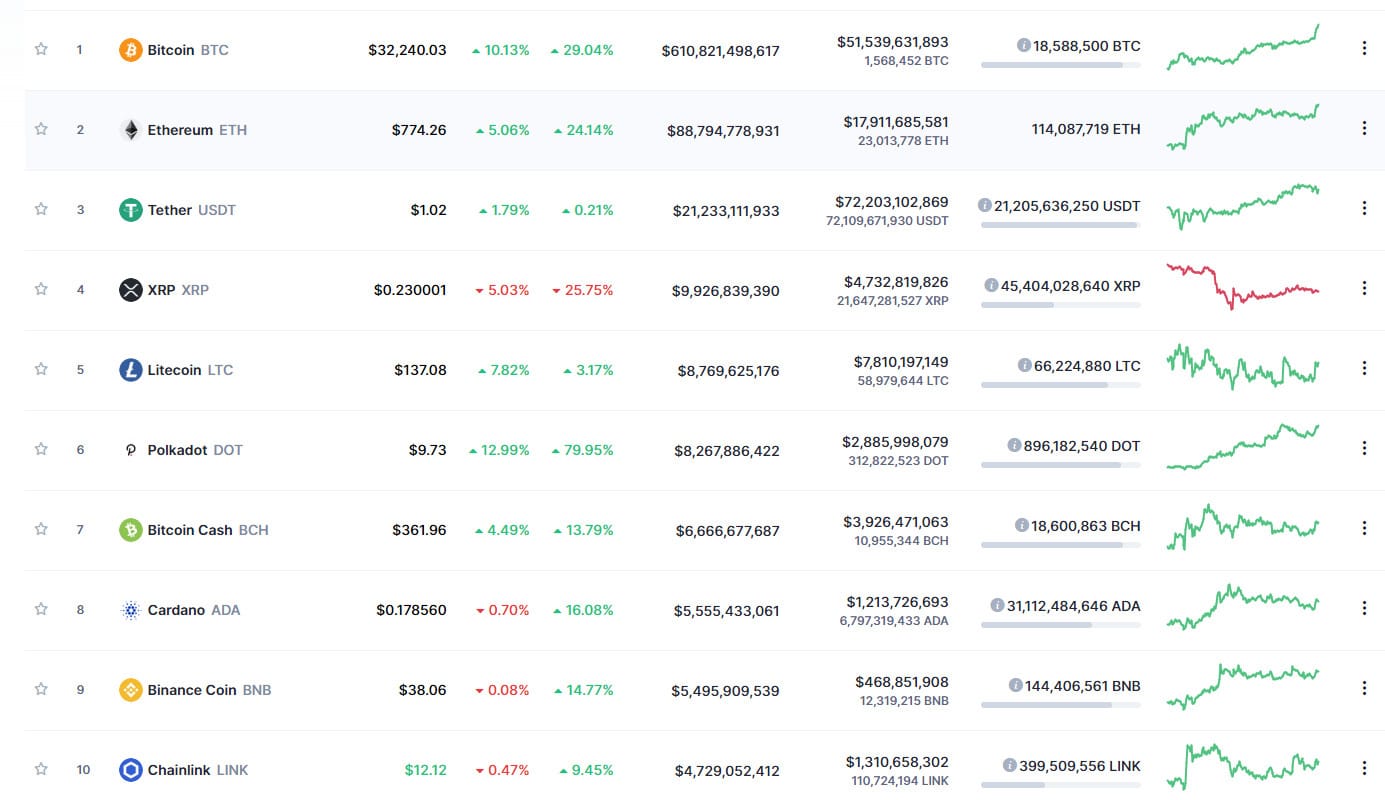Click the yellow Binance Coin logo icon
The width and height of the screenshot is (1385, 800).
(x=131, y=690)
